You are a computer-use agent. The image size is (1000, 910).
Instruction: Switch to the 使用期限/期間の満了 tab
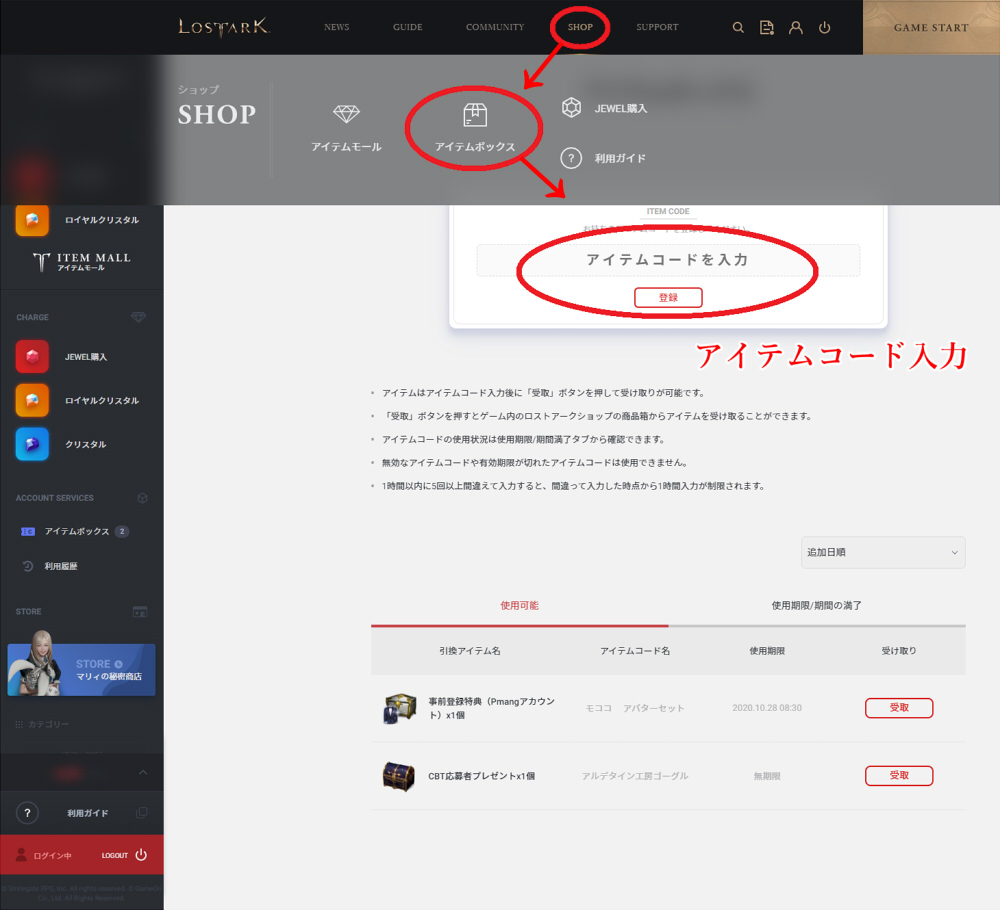816,605
